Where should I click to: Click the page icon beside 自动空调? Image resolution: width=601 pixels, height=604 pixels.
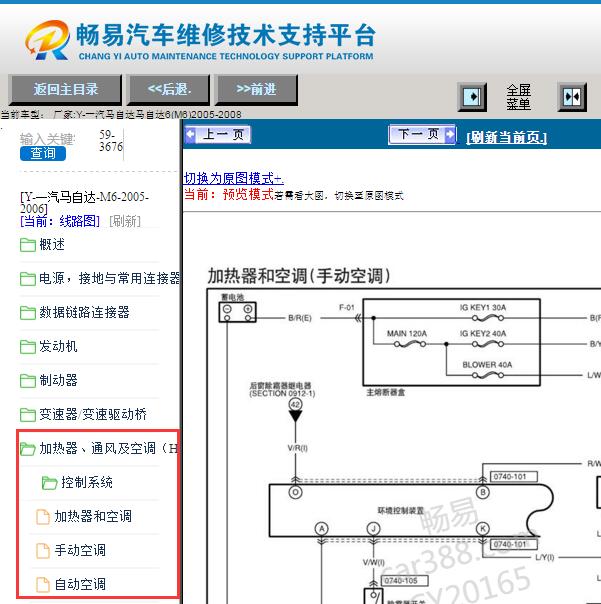(43, 585)
